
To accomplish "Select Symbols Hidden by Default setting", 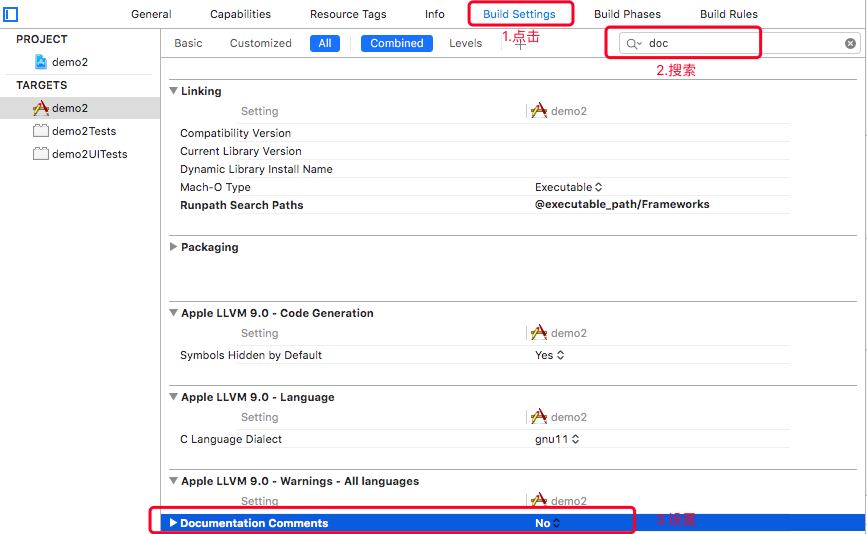I will click(251, 355).
